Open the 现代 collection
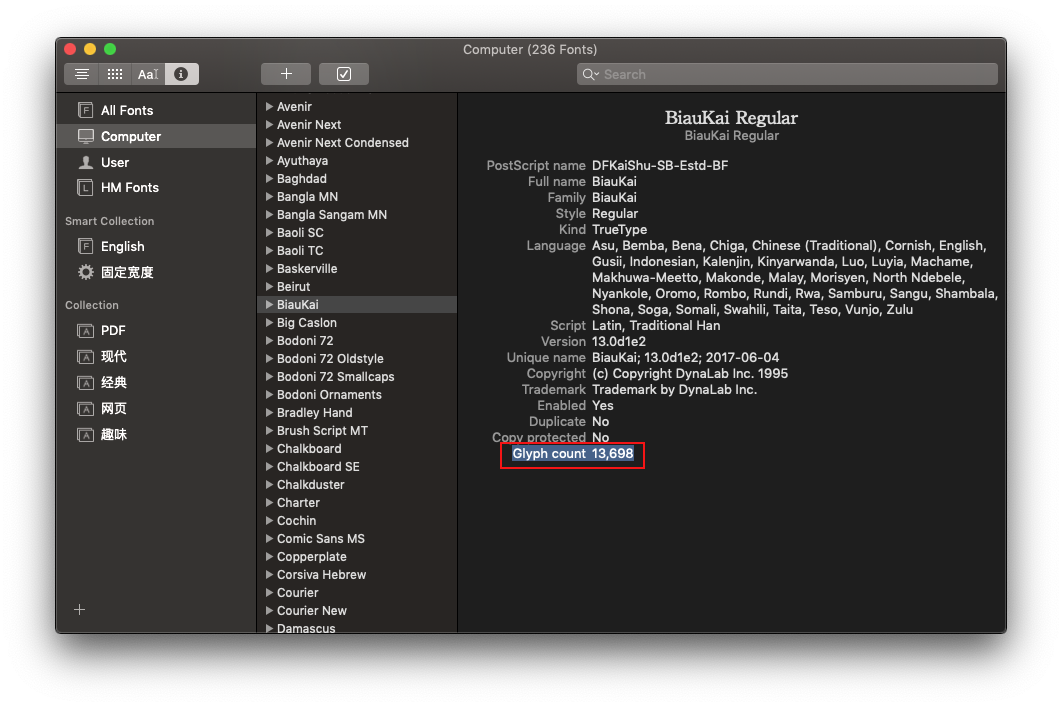1062x707 pixels. click(x=156, y=356)
